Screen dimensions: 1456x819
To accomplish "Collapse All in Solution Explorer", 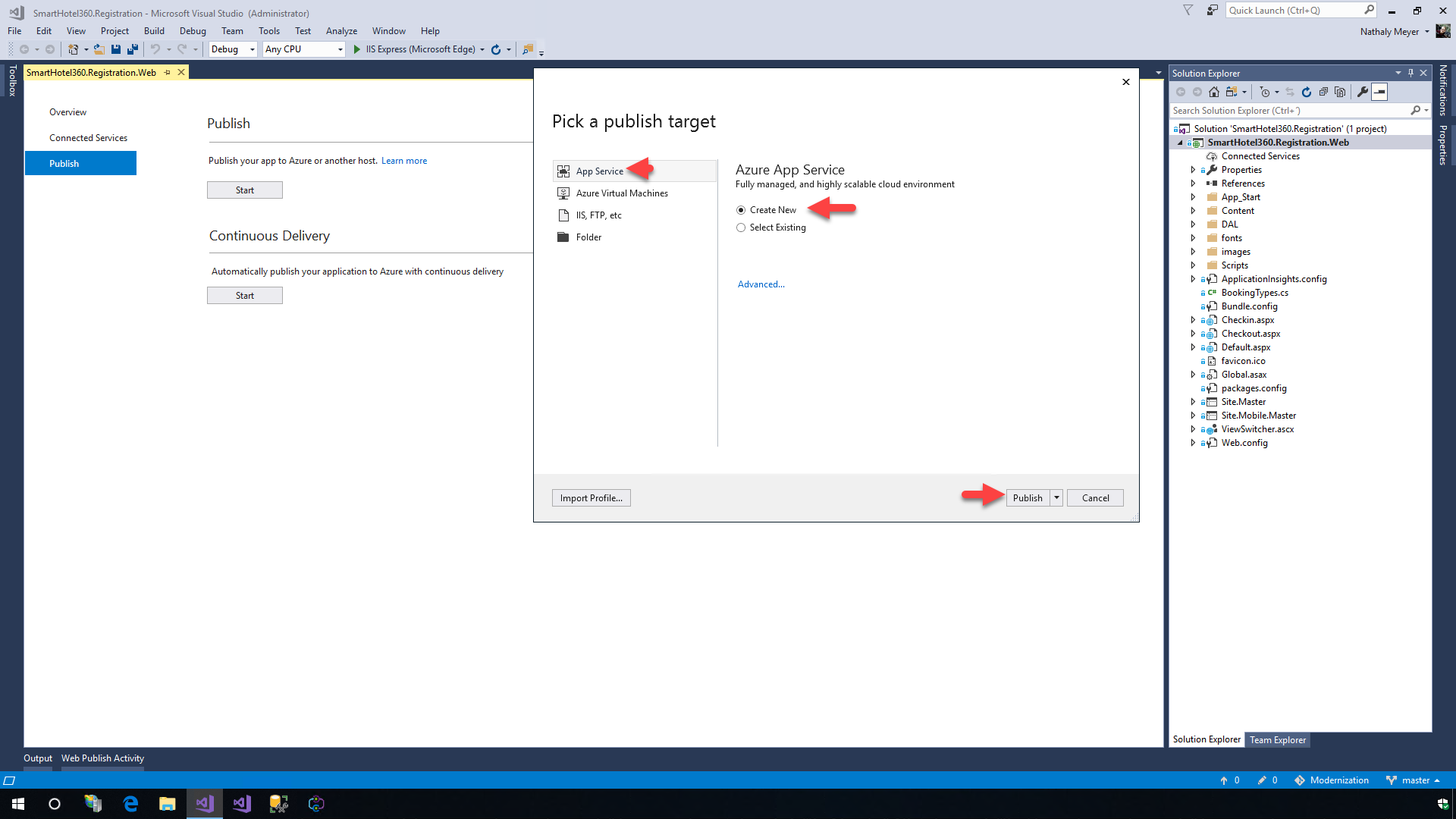I will pyautogui.click(x=1323, y=92).
